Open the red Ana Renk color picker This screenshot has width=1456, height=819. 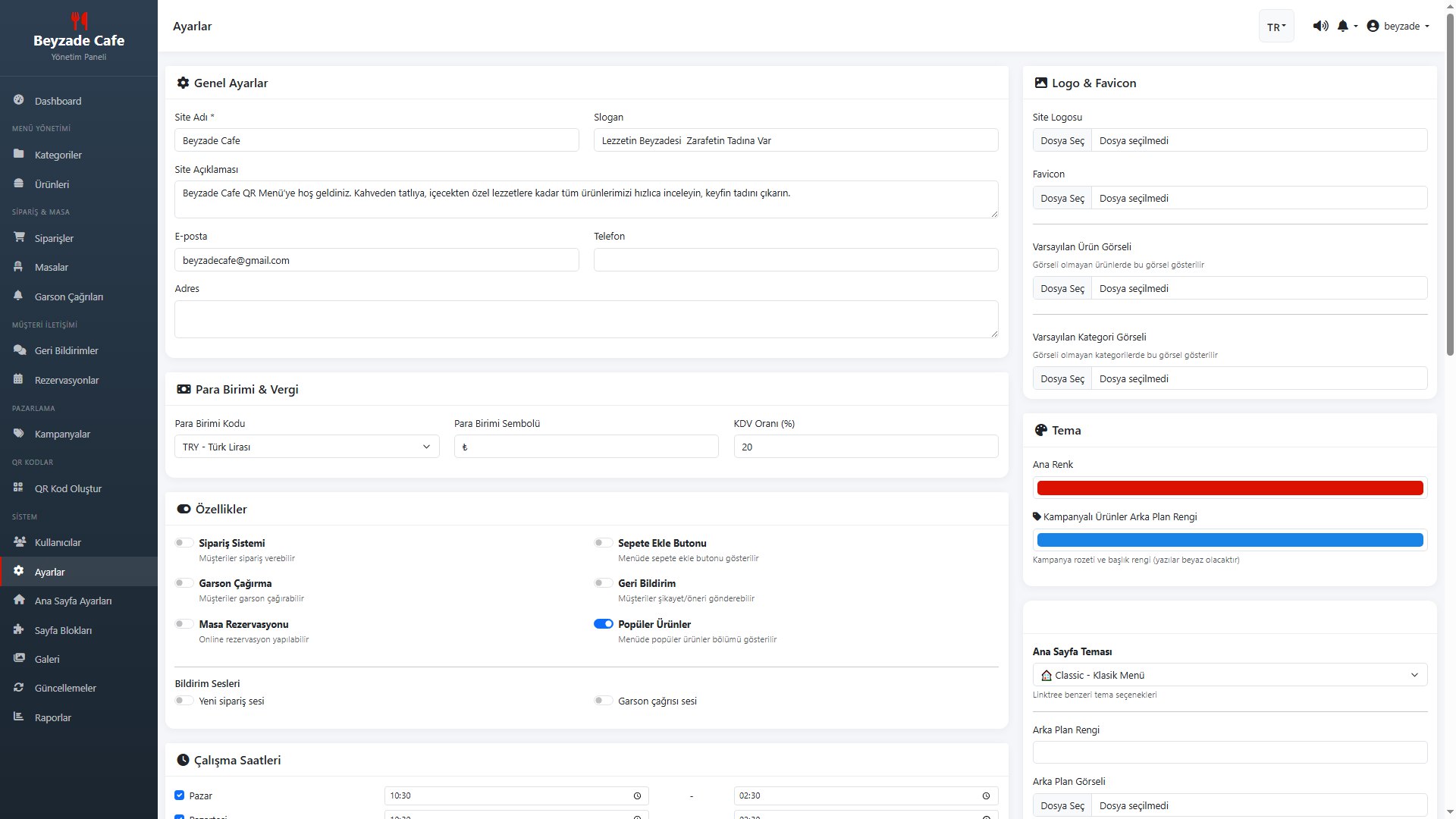pyautogui.click(x=1229, y=488)
